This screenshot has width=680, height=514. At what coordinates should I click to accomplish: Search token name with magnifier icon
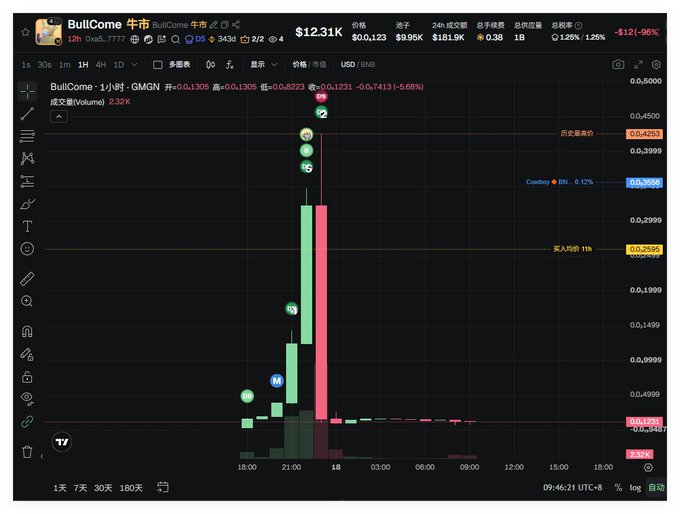(175, 39)
